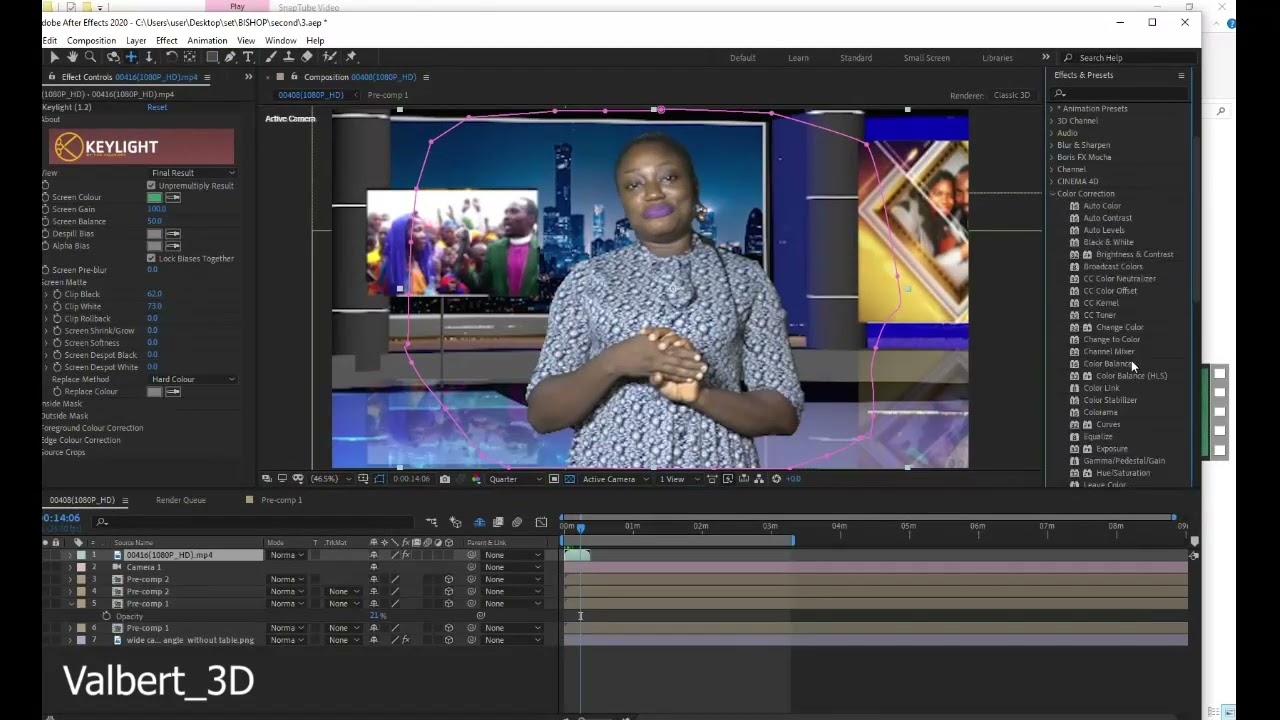
Task: Select the Rectangle shape tool
Action: tap(212, 57)
